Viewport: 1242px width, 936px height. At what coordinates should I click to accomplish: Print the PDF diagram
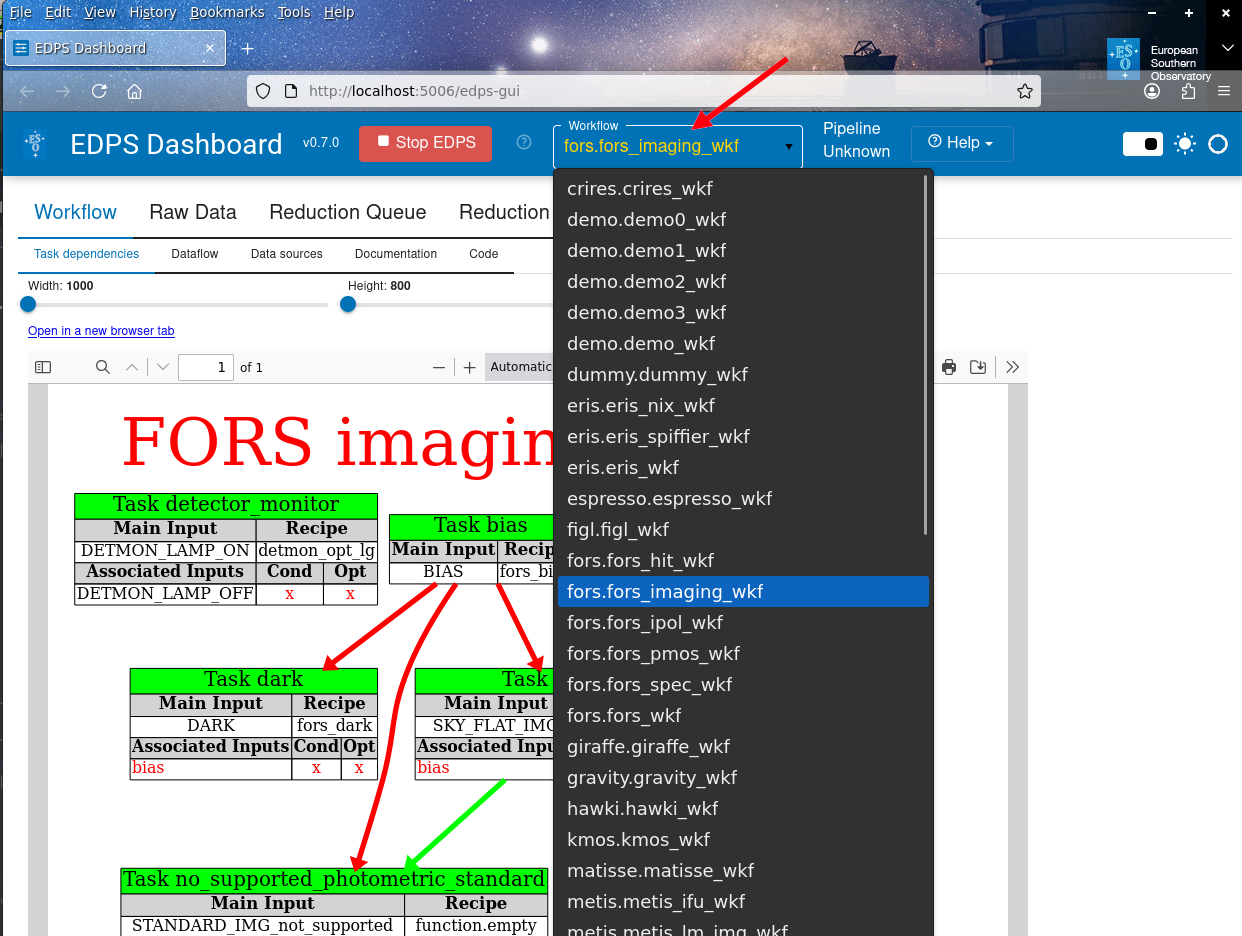(949, 367)
